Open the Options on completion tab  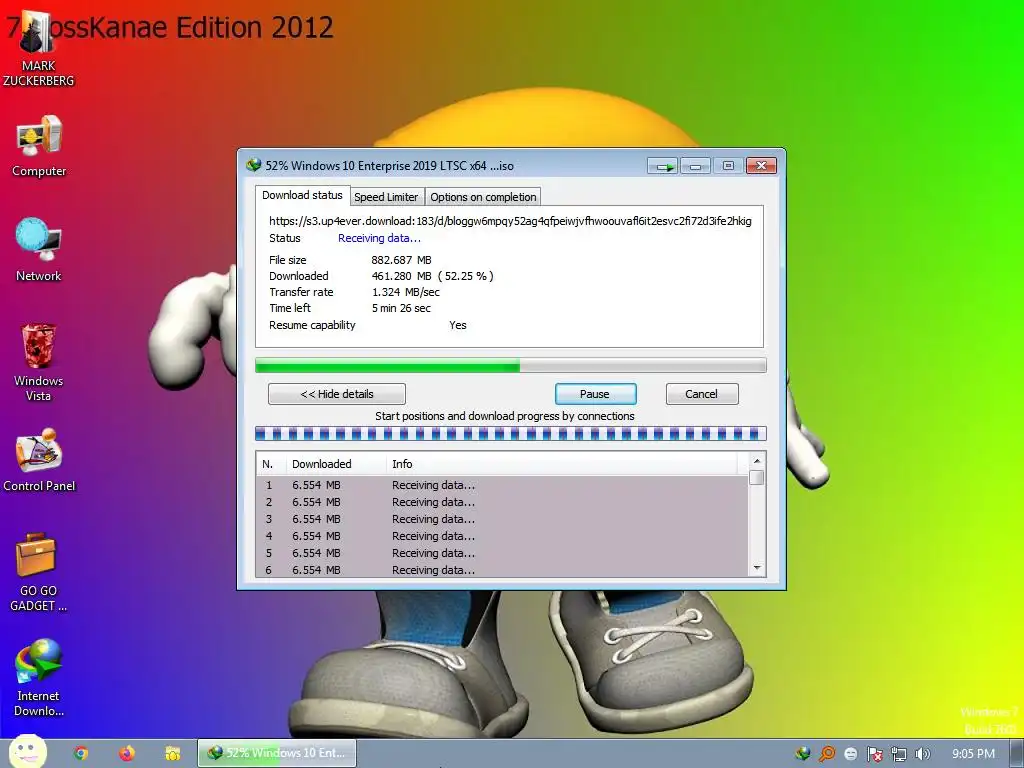(483, 197)
